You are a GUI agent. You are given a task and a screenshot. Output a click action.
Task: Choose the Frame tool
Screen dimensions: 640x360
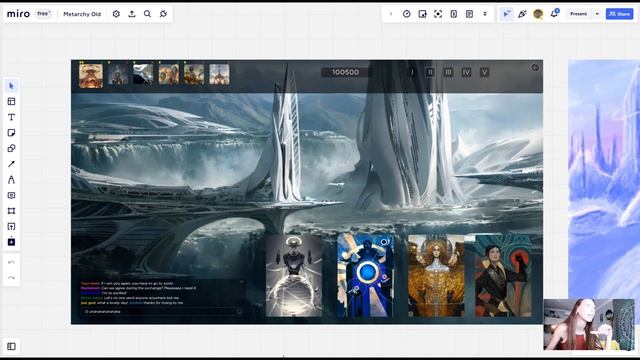pos(11,211)
